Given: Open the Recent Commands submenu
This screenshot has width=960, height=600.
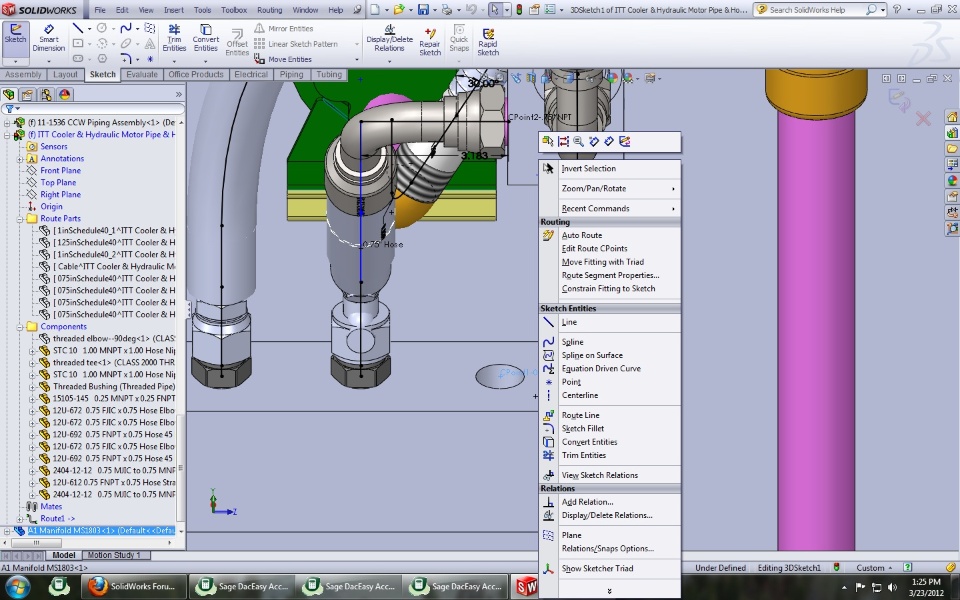Looking at the screenshot, I should (x=610, y=209).
